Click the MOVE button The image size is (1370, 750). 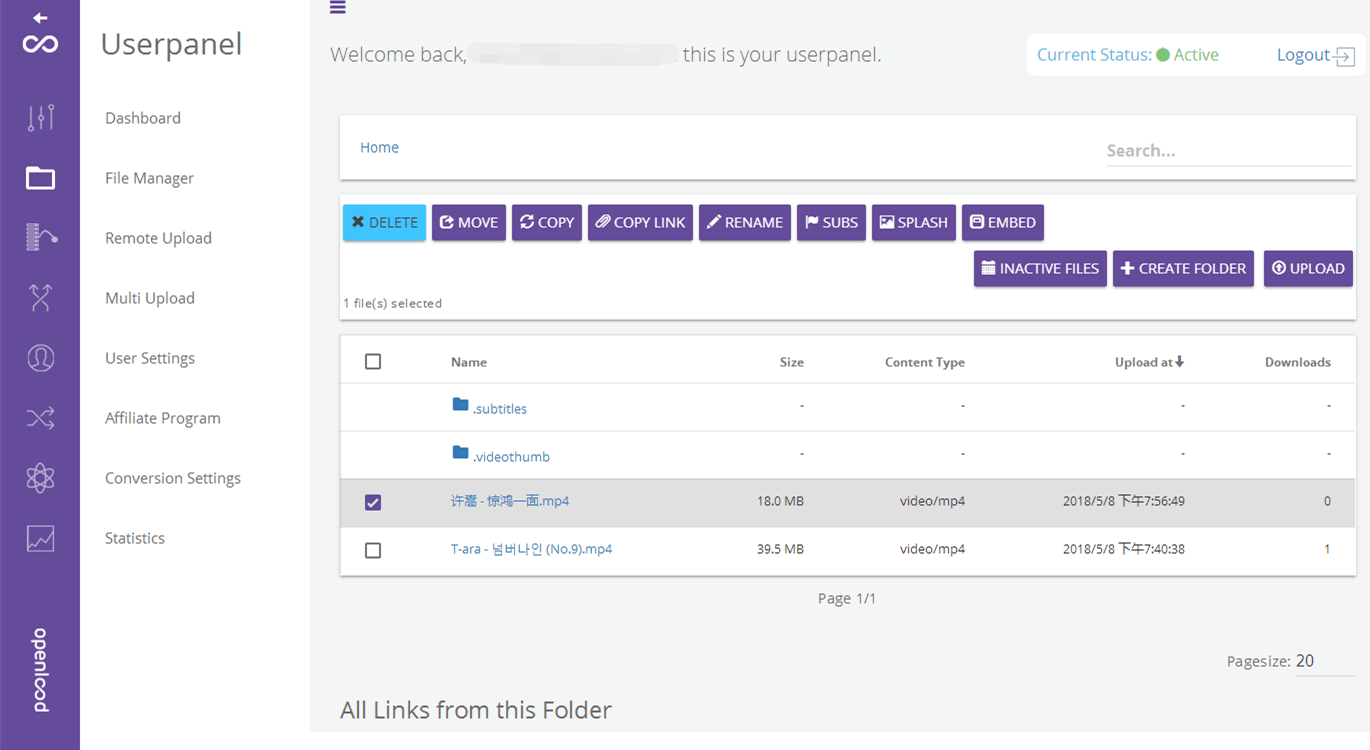click(x=469, y=222)
